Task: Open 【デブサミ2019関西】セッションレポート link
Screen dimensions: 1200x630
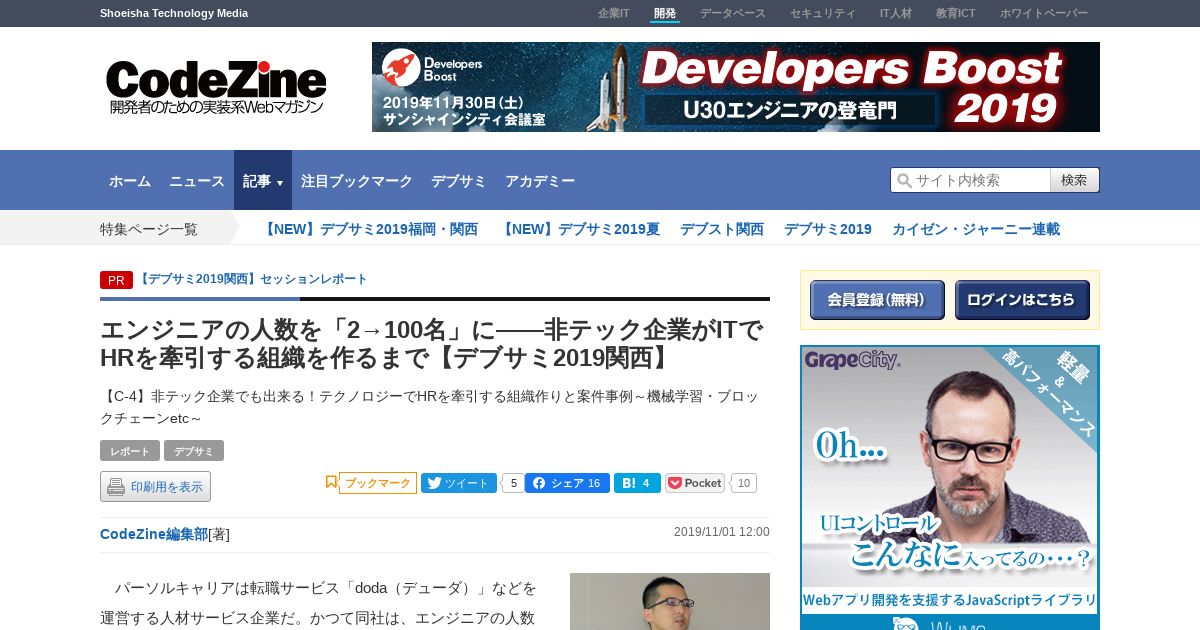Action: click(x=252, y=279)
